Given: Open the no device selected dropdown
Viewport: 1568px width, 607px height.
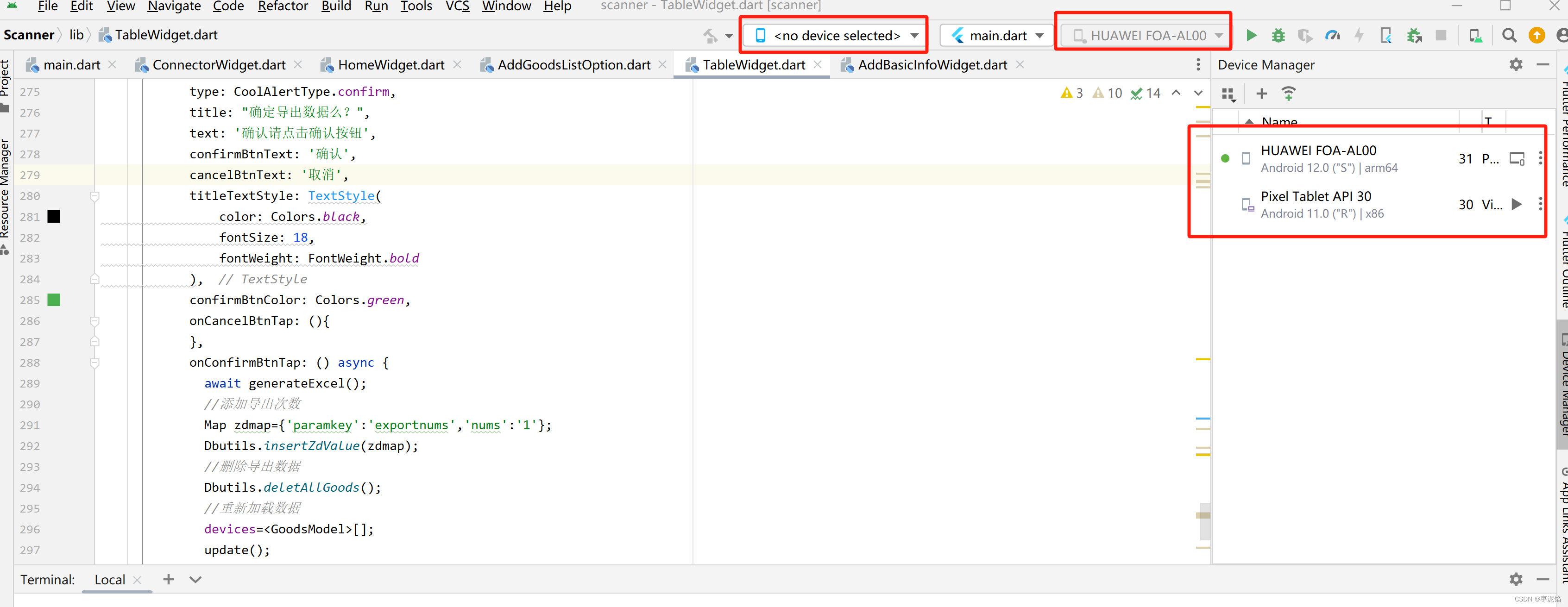Looking at the screenshot, I should pos(837,35).
